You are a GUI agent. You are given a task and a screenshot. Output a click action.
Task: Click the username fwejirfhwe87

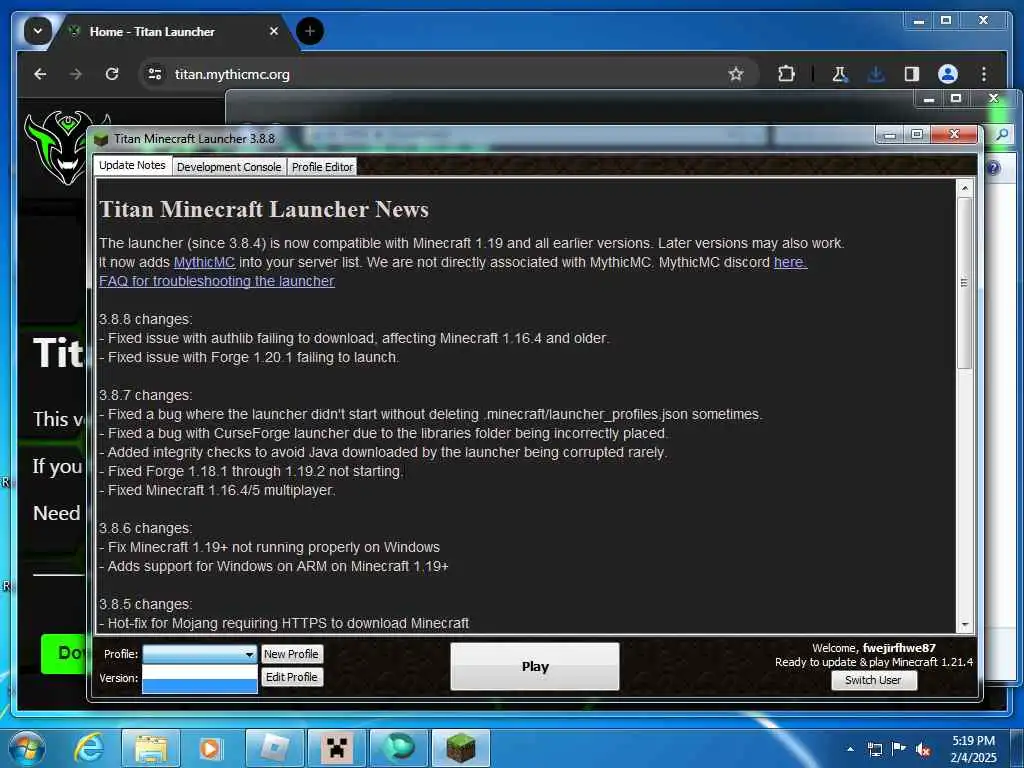[899, 648]
